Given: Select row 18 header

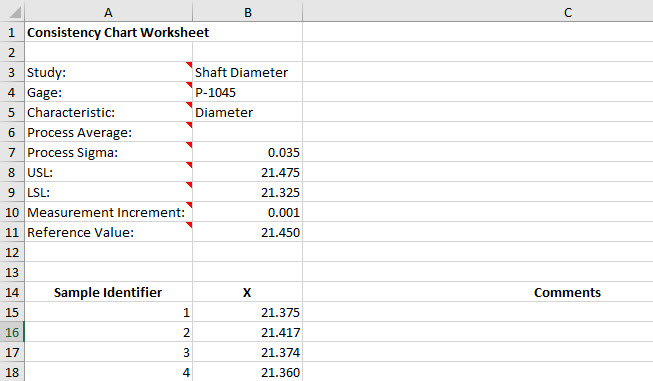Looking at the screenshot, I should [x=12, y=372].
